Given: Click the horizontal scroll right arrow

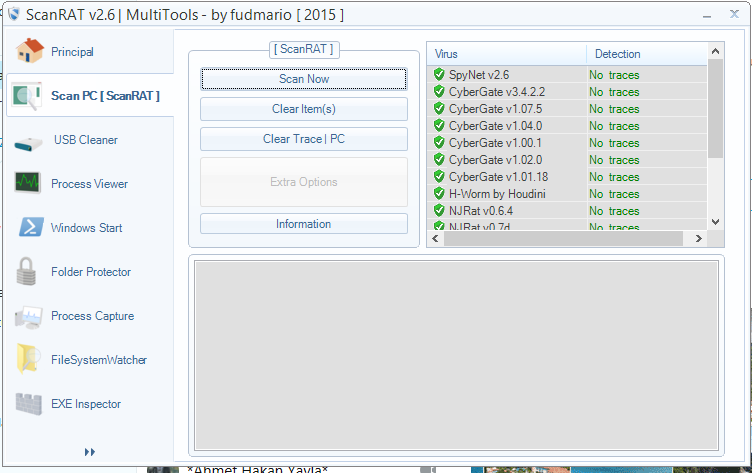Looking at the screenshot, I should click(699, 238).
